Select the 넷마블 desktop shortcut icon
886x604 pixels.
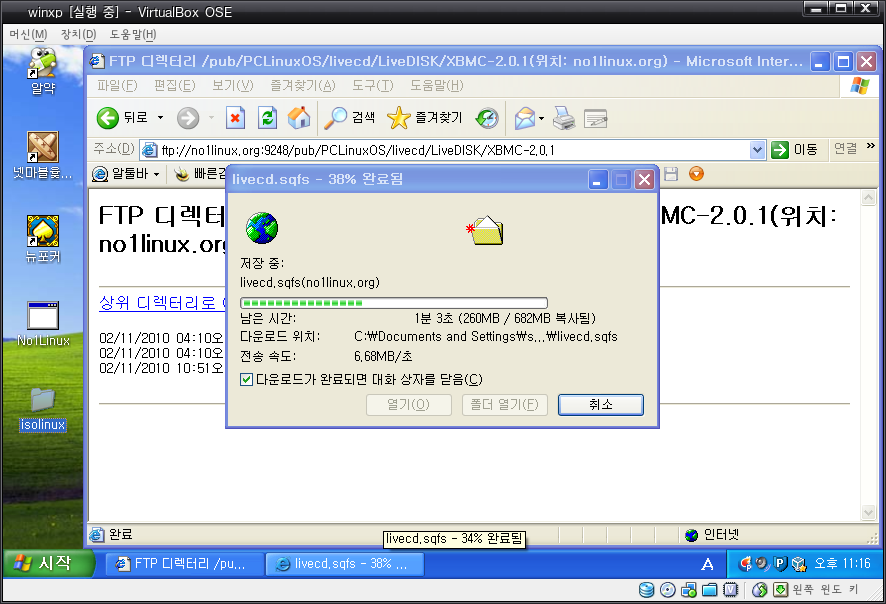click(x=43, y=155)
